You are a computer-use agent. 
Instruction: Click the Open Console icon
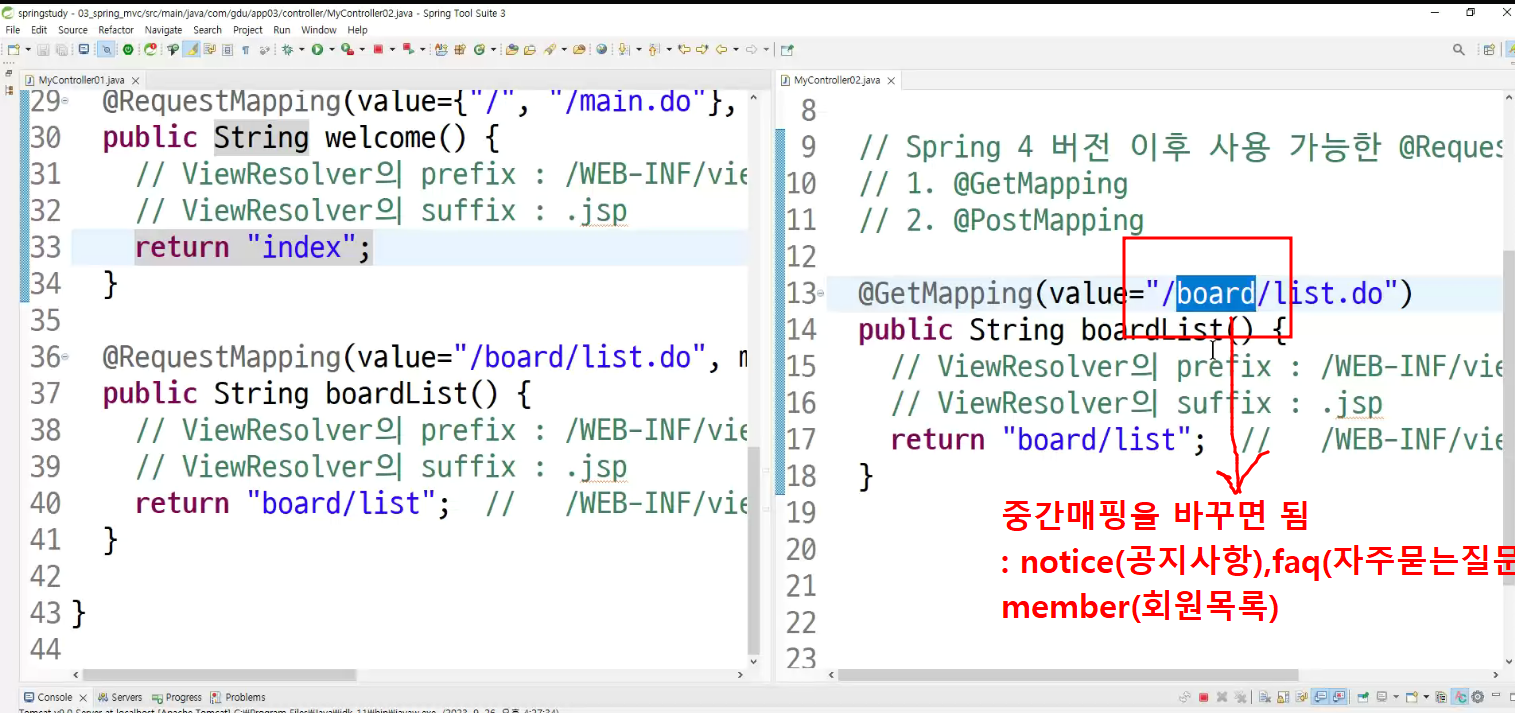(x=1411, y=697)
